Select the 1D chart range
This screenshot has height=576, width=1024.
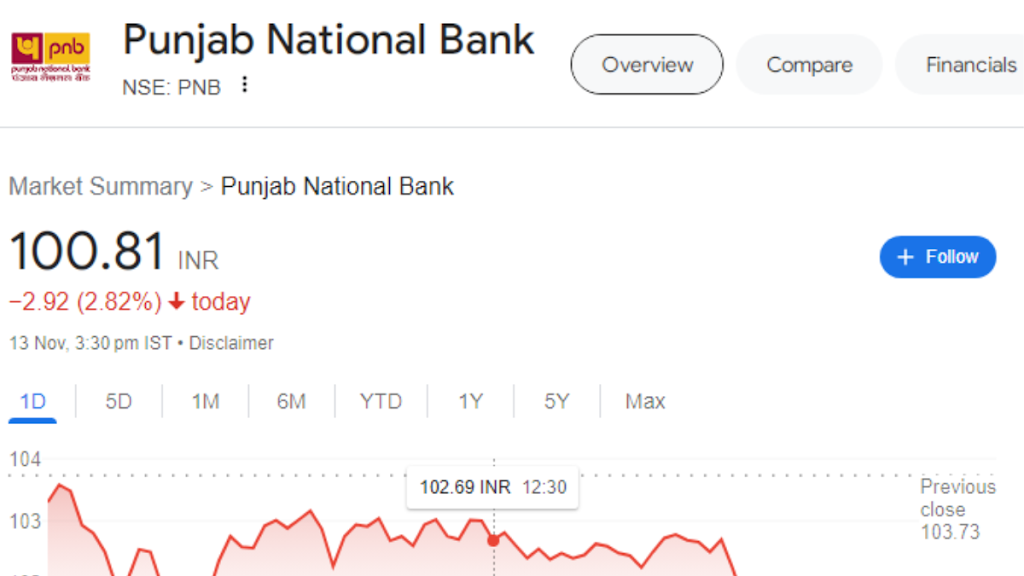point(33,401)
